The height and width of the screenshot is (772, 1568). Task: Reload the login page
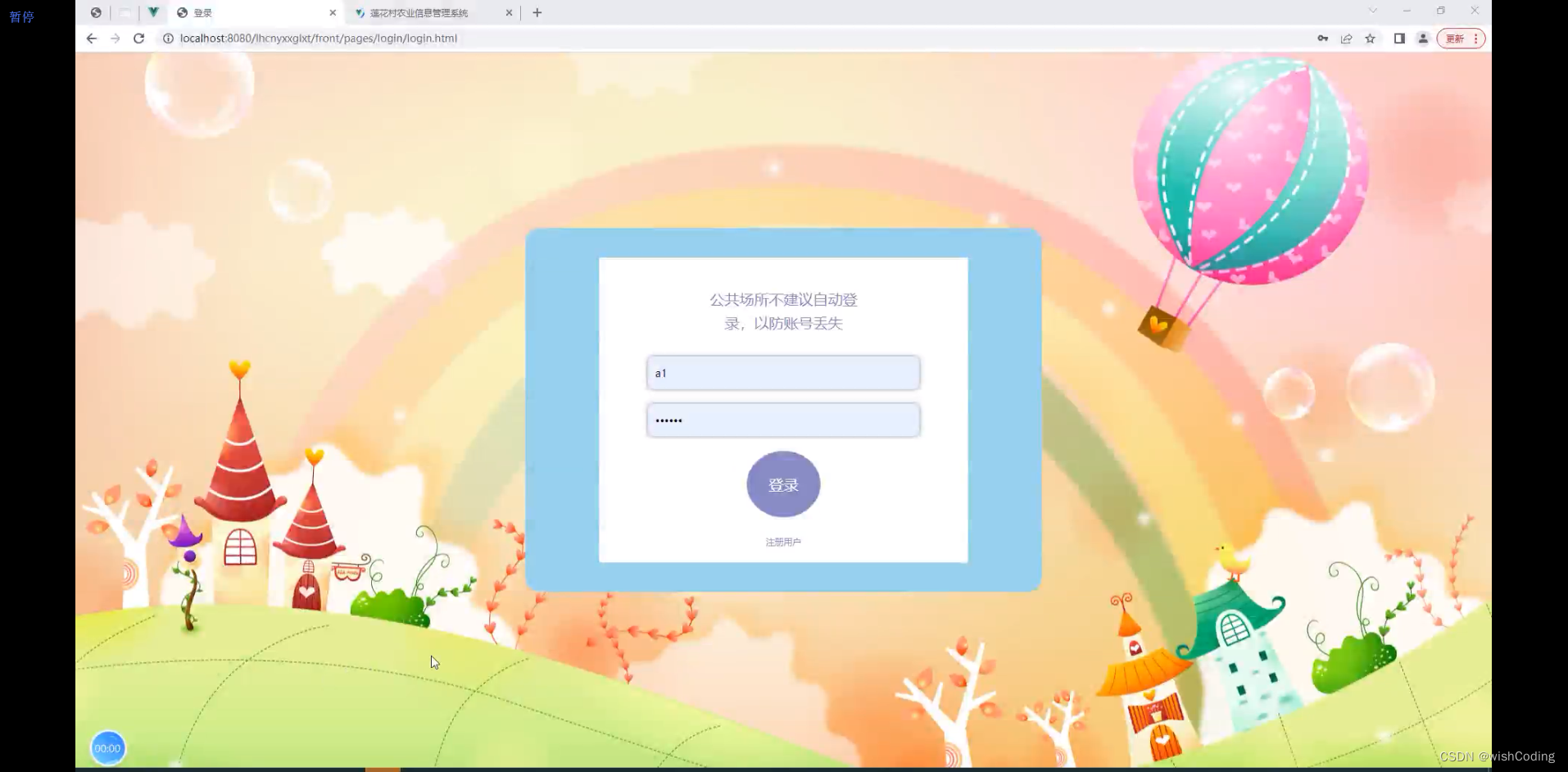click(x=139, y=39)
